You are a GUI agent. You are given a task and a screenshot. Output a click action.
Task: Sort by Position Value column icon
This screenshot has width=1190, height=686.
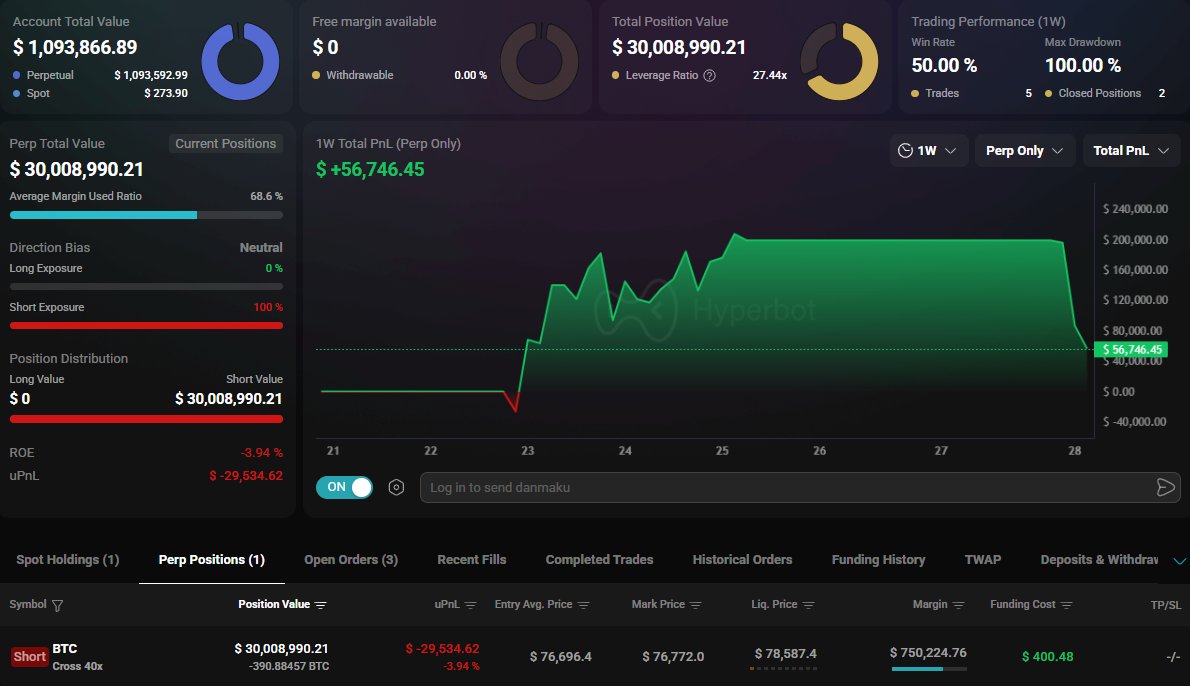[x=320, y=605]
